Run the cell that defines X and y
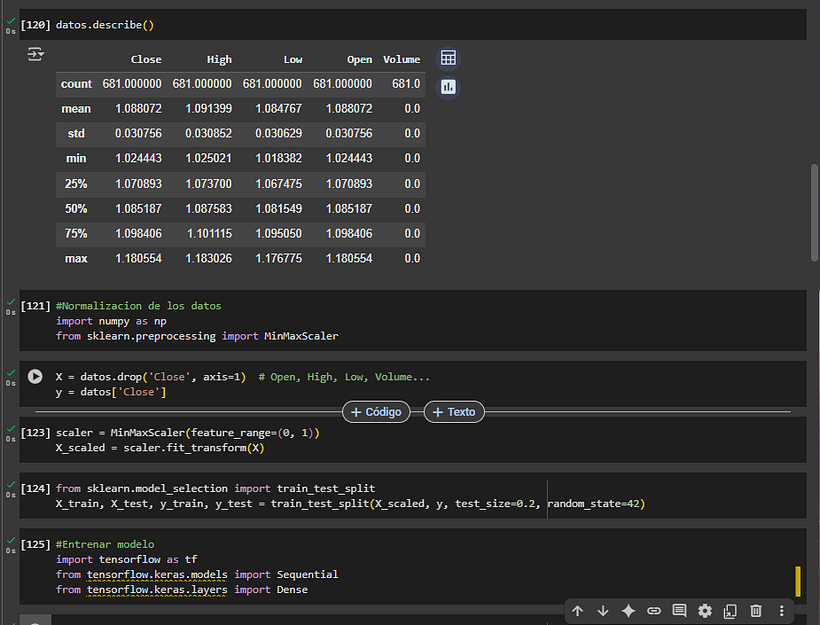Screen dimensions: 820x625 (x=35, y=377)
